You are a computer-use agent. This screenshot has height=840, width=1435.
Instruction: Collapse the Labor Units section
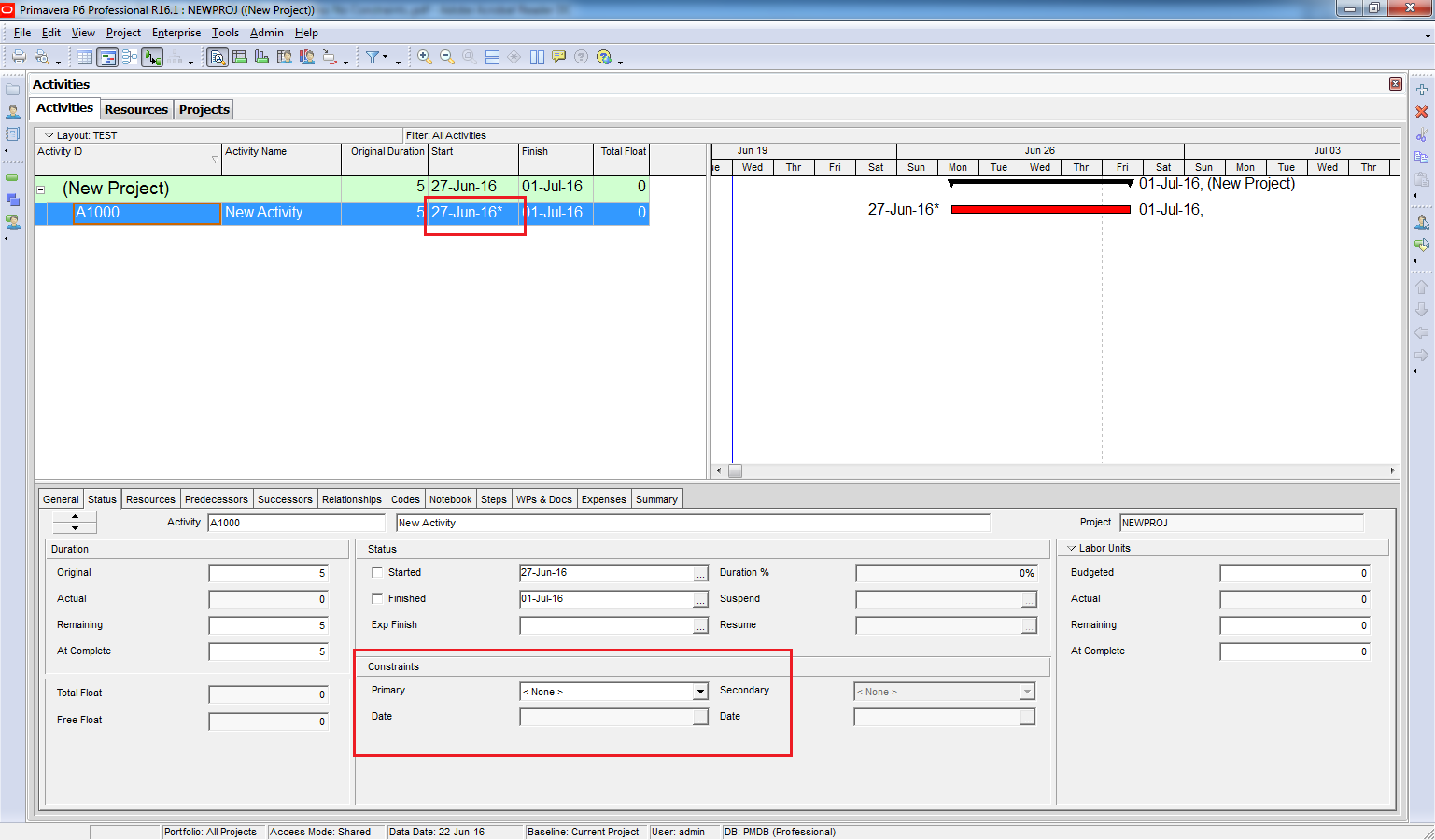coord(1071,549)
